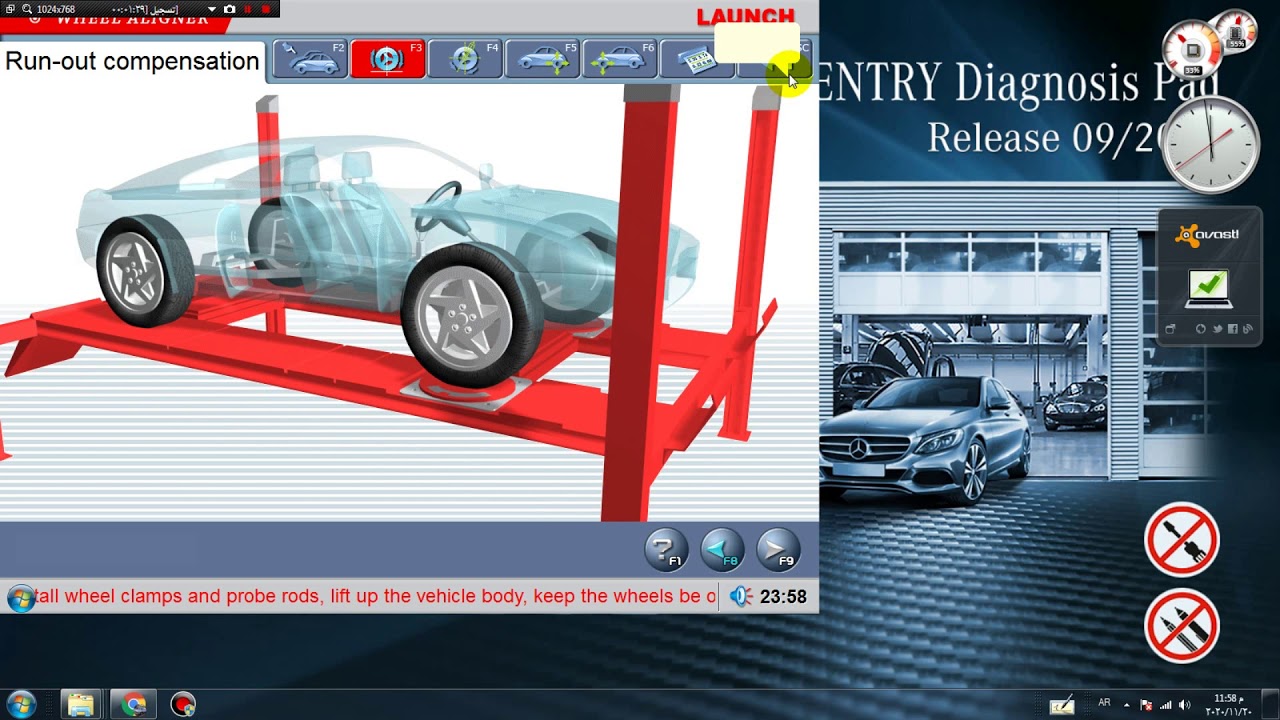Open the taskbar date and time
1280x720 pixels.
pyautogui.click(x=1231, y=704)
